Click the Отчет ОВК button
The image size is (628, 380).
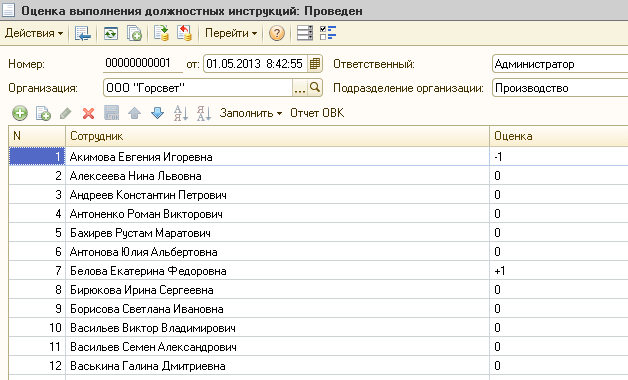coord(317,113)
